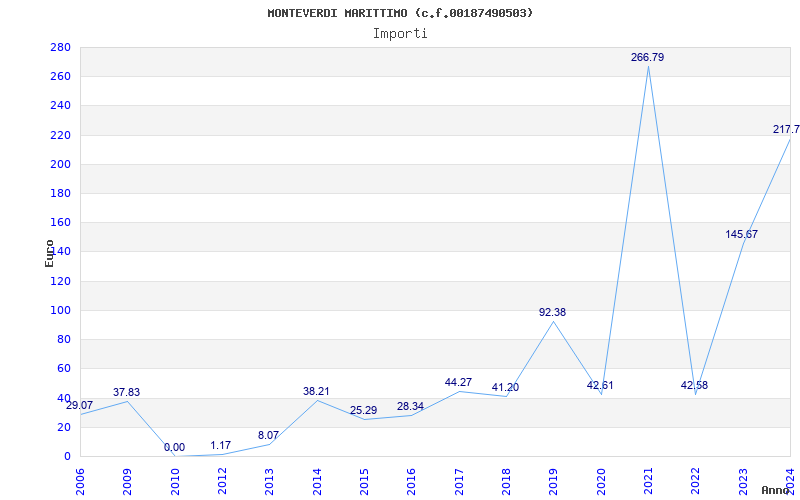Select the 42.58 data label
The width and height of the screenshot is (800, 500).
(694, 386)
